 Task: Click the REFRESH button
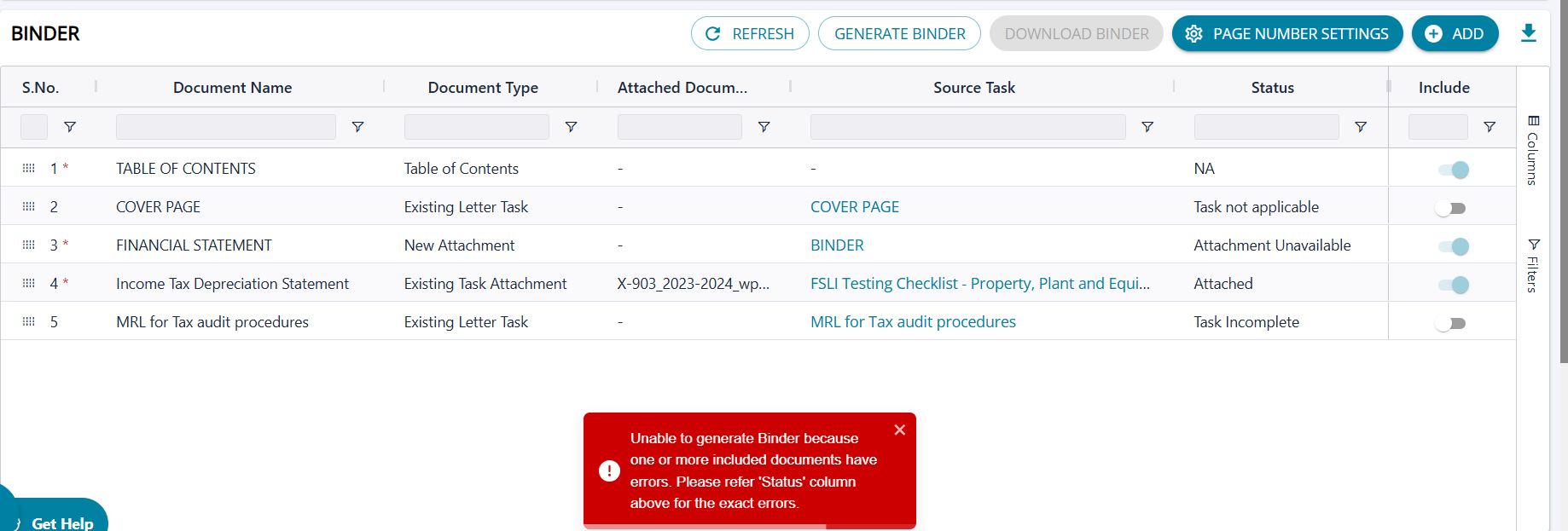tap(750, 34)
